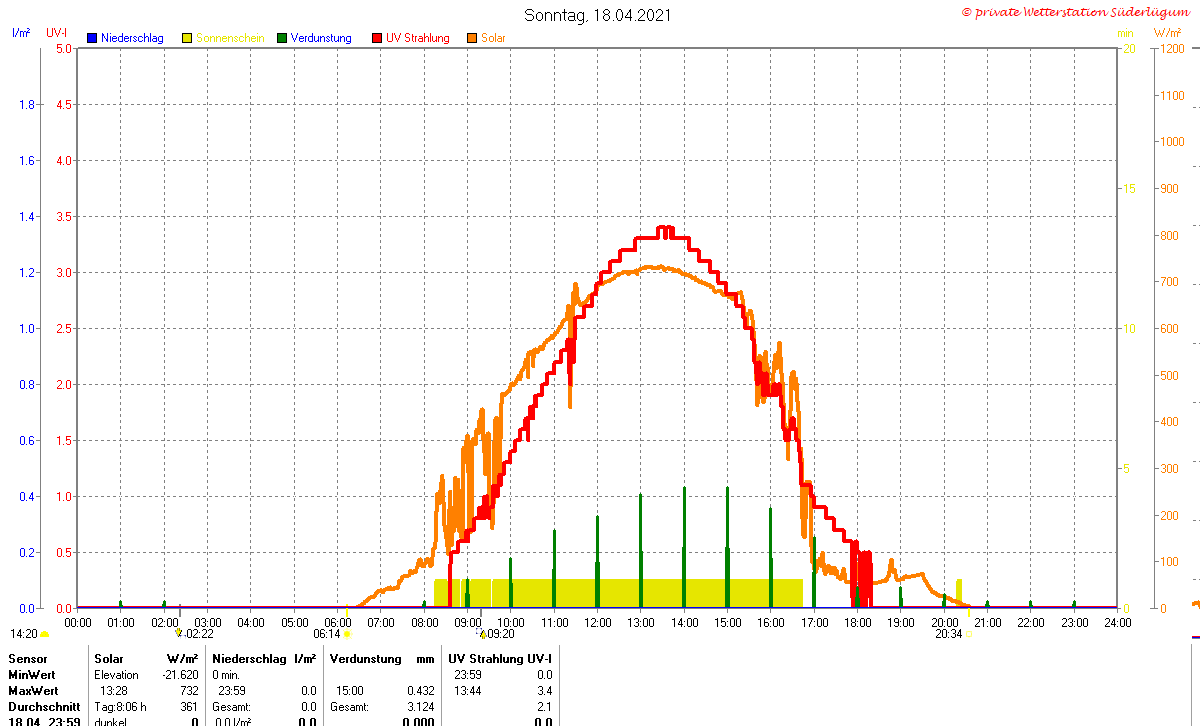This screenshot has height=726, width=1200.
Task: Click the red UV Strahlung legend square
Action: [377, 38]
